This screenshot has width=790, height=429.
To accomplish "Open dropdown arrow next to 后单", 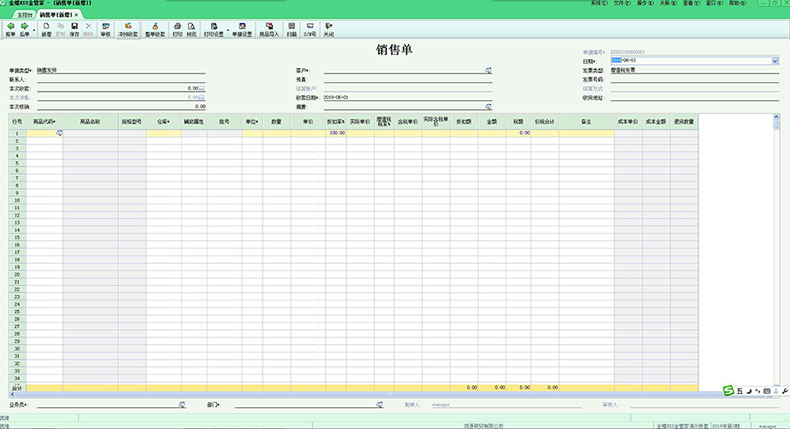I will (33, 29).
